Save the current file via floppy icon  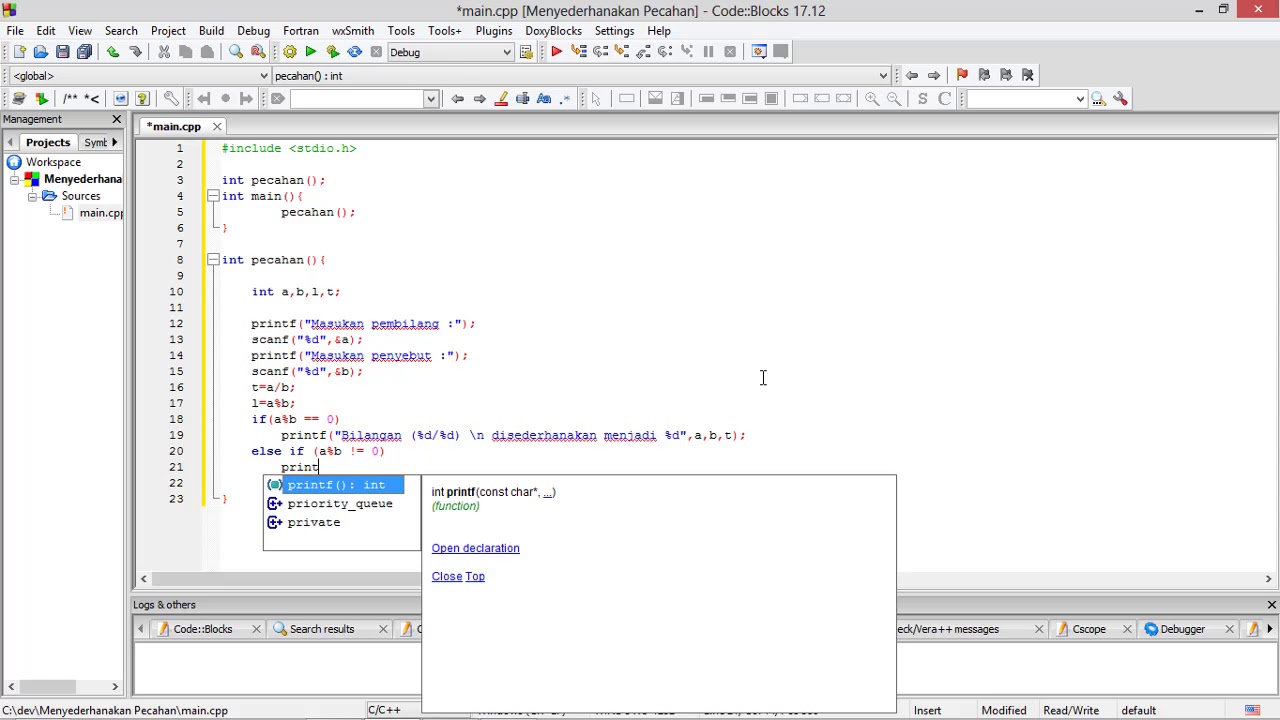(x=63, y=52)
